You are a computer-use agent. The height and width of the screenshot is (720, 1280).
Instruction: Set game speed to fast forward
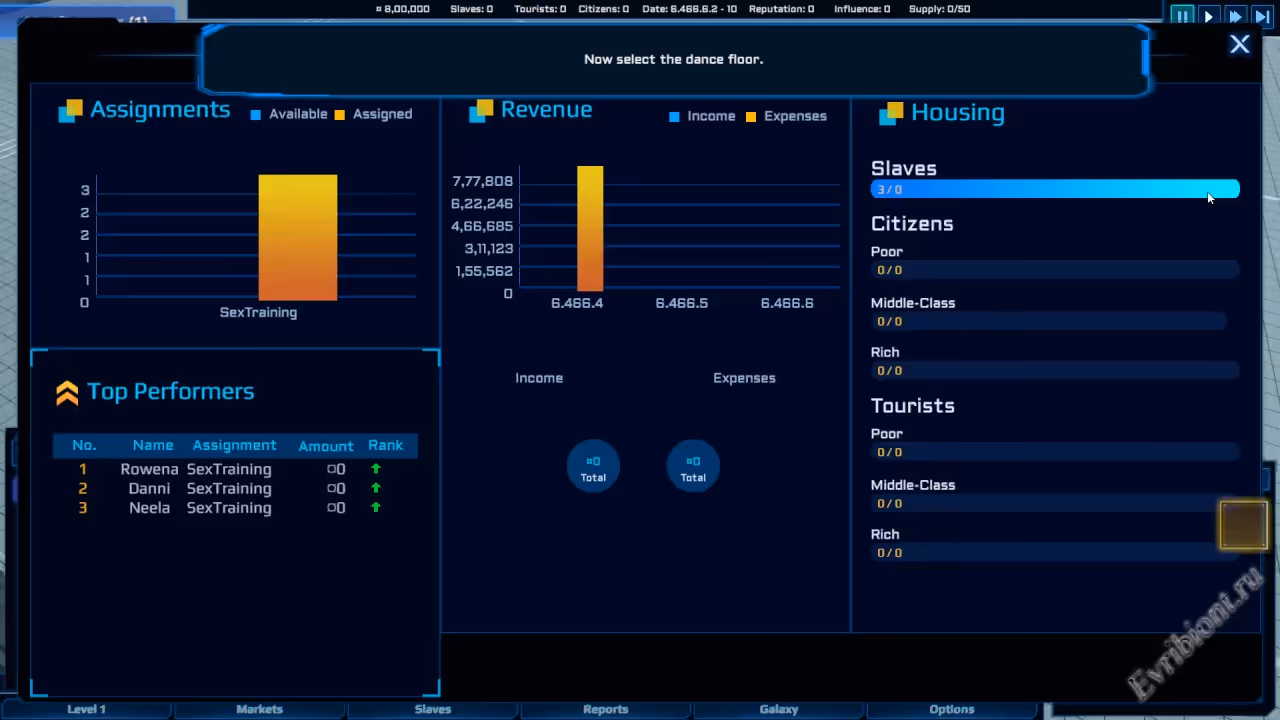pyautogui.click(x=1236, y=16)
